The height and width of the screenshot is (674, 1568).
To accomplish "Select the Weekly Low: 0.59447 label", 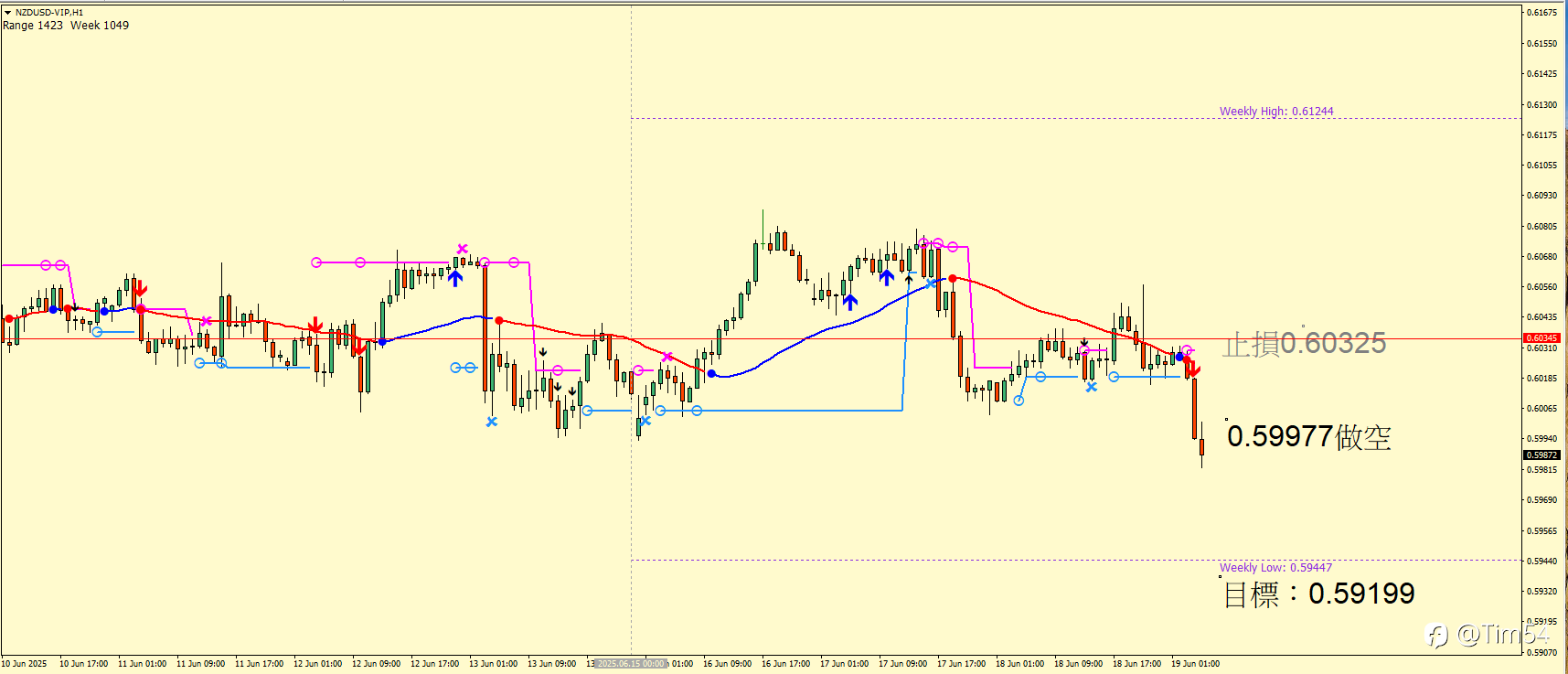I will coord(1275,568).
